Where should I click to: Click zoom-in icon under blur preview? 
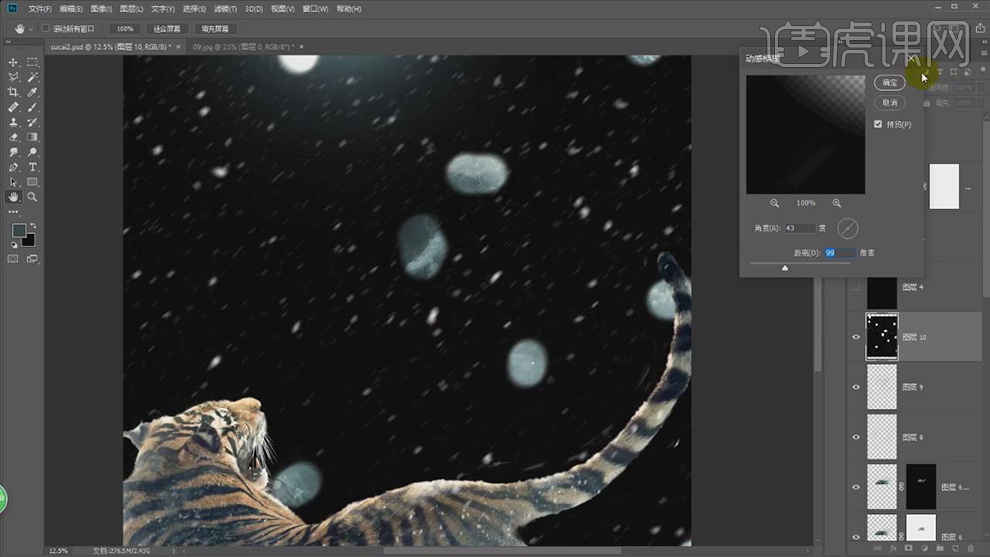click(837, 203)
